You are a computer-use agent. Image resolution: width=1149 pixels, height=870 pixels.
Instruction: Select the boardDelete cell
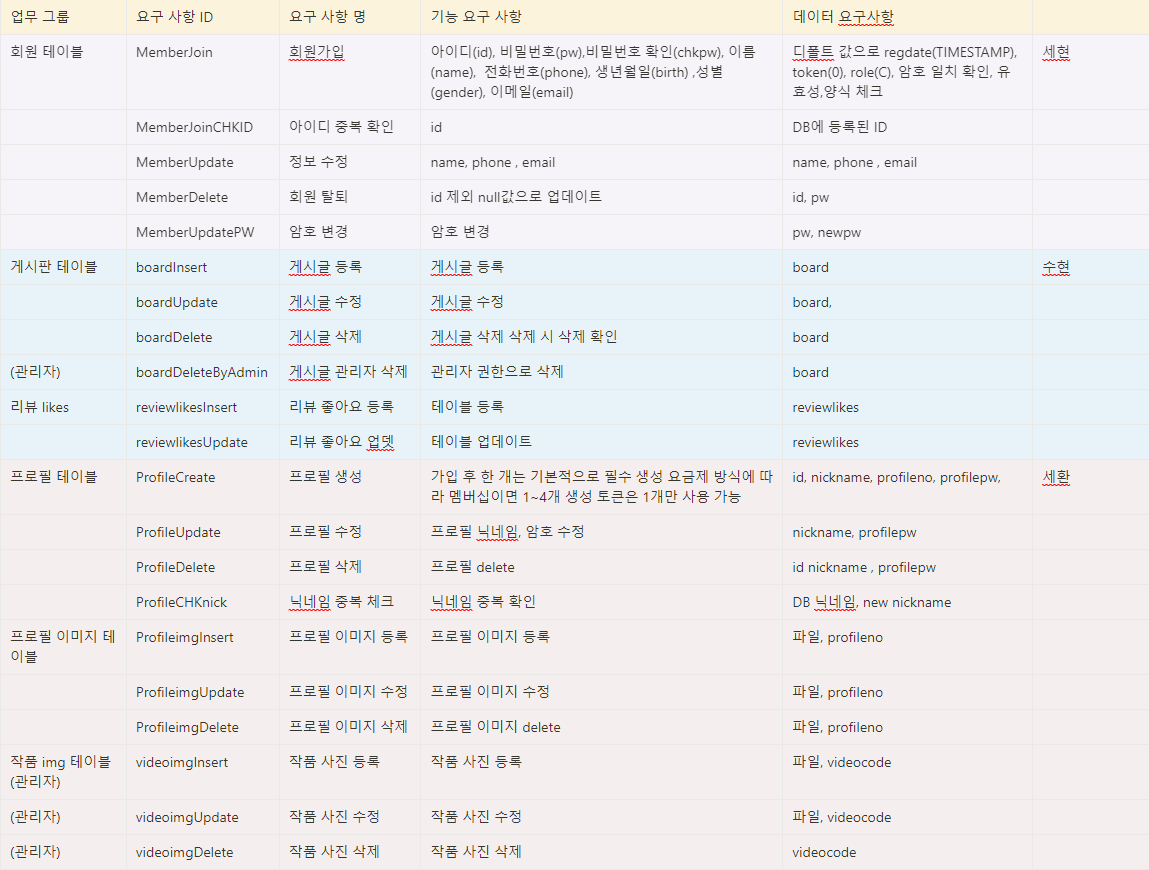tap(202, 337)
